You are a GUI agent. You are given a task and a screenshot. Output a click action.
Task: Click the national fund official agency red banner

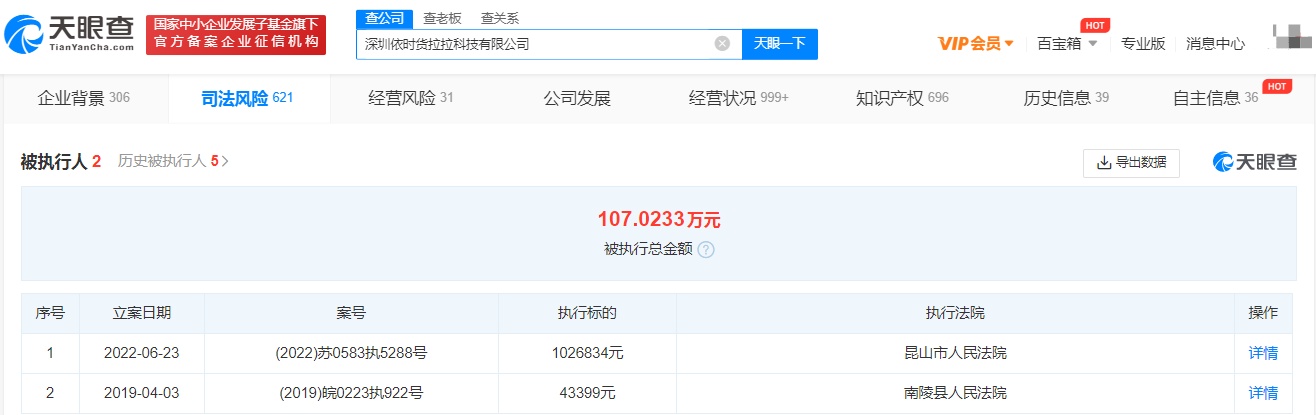click(x=235, y=34)
